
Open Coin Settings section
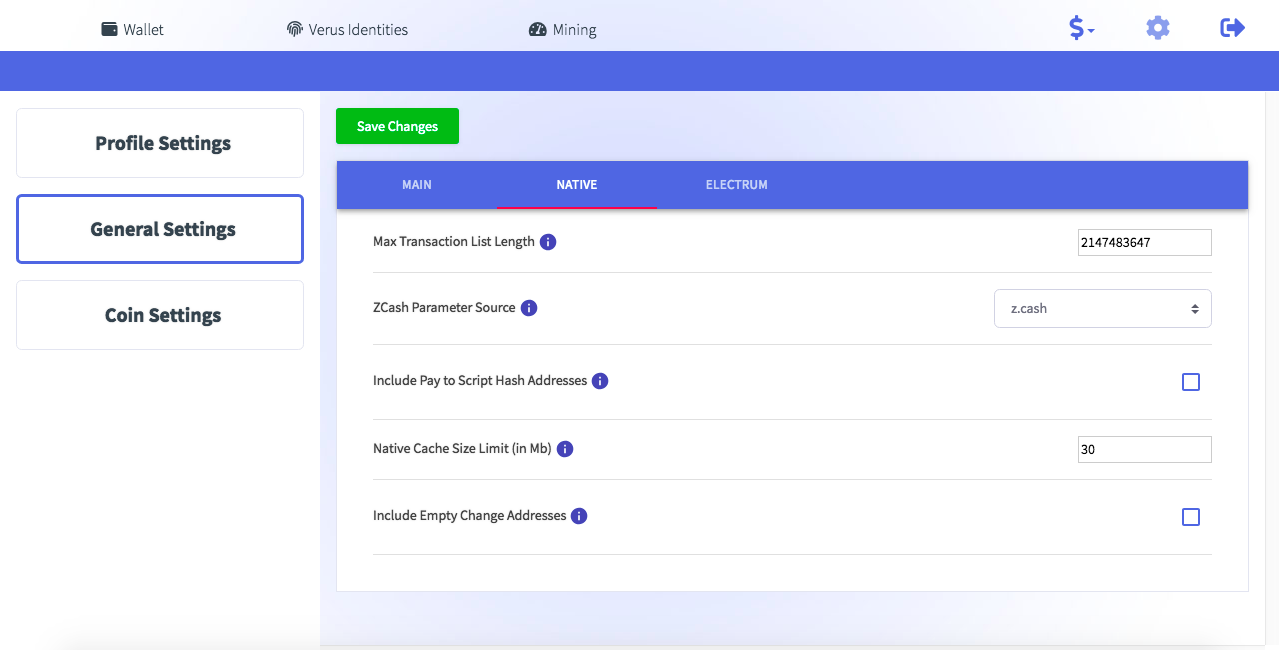tap(160, 315)
